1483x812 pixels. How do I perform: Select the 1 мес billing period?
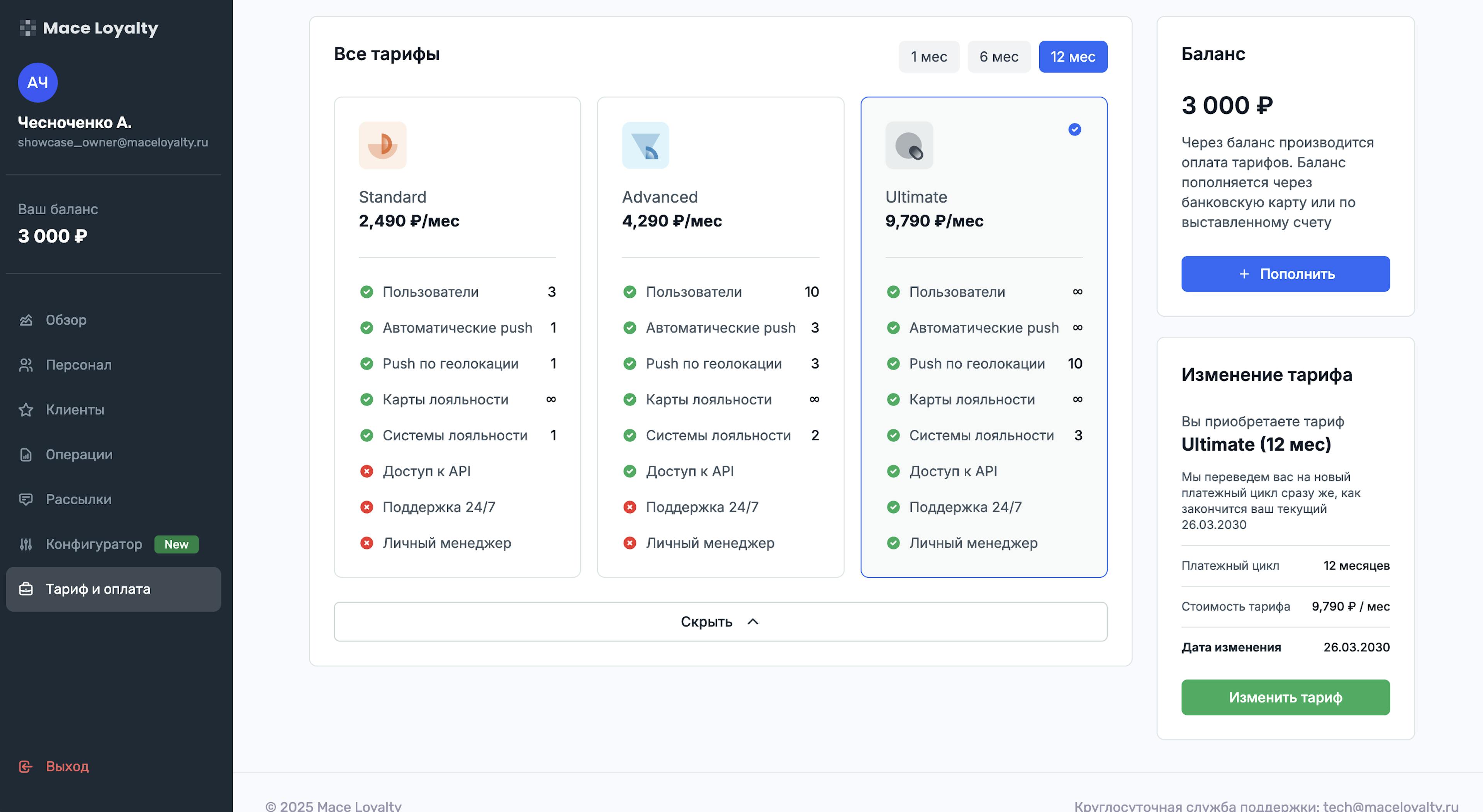(x=928, y=56)
